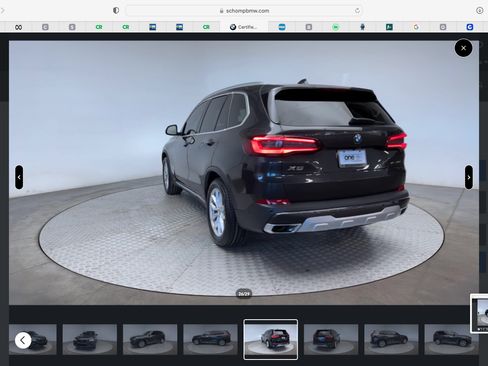
Task: Switch to the infinity-symbol browser tab
Action: [19, 27]
